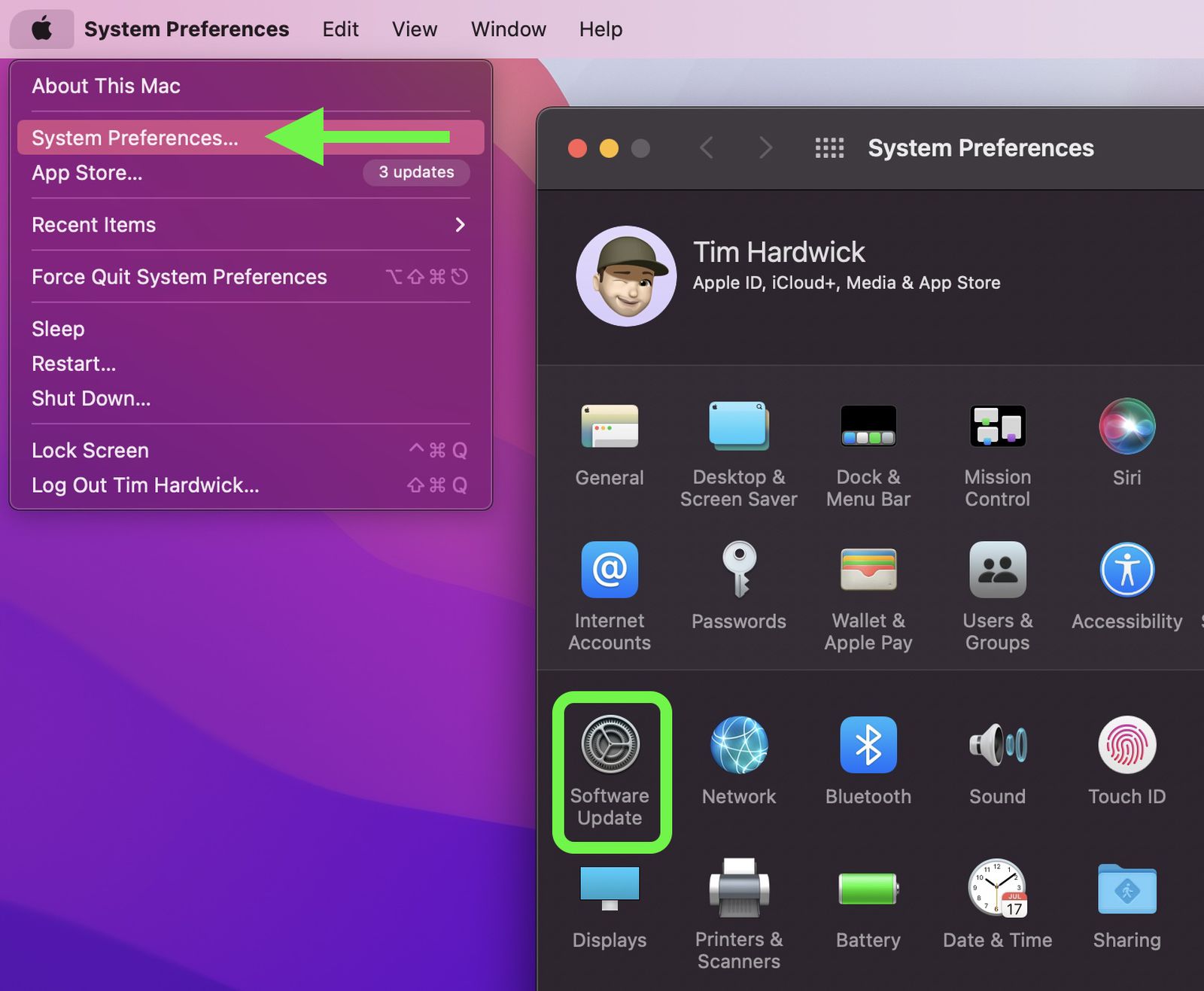The width and height of the screenshot is (1204, 991).
Task: Open the View menu
Action: (x=415, y=29)
